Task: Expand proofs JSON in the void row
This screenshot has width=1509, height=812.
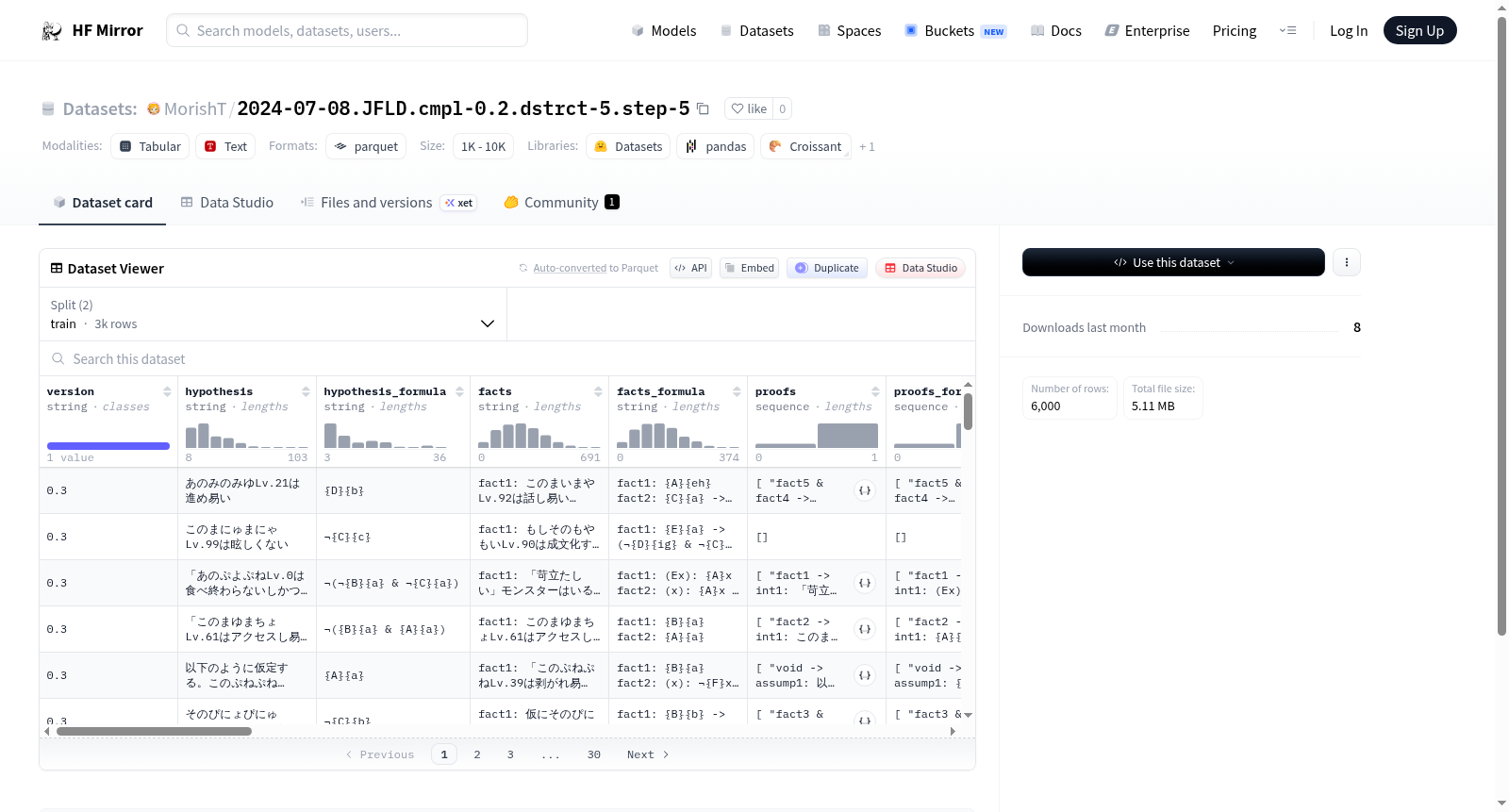Action: tap(865, 675)
